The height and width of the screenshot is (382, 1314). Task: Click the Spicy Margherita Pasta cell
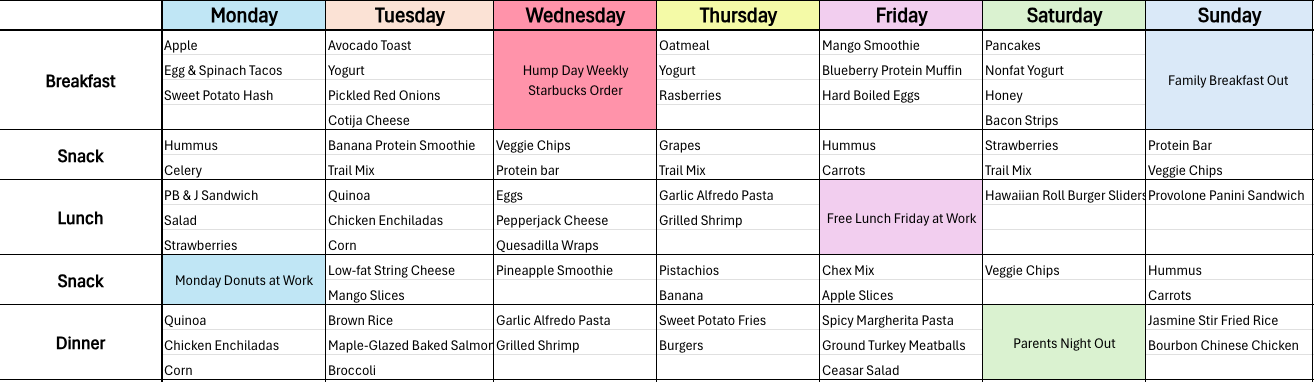click(x=901, y=320)
